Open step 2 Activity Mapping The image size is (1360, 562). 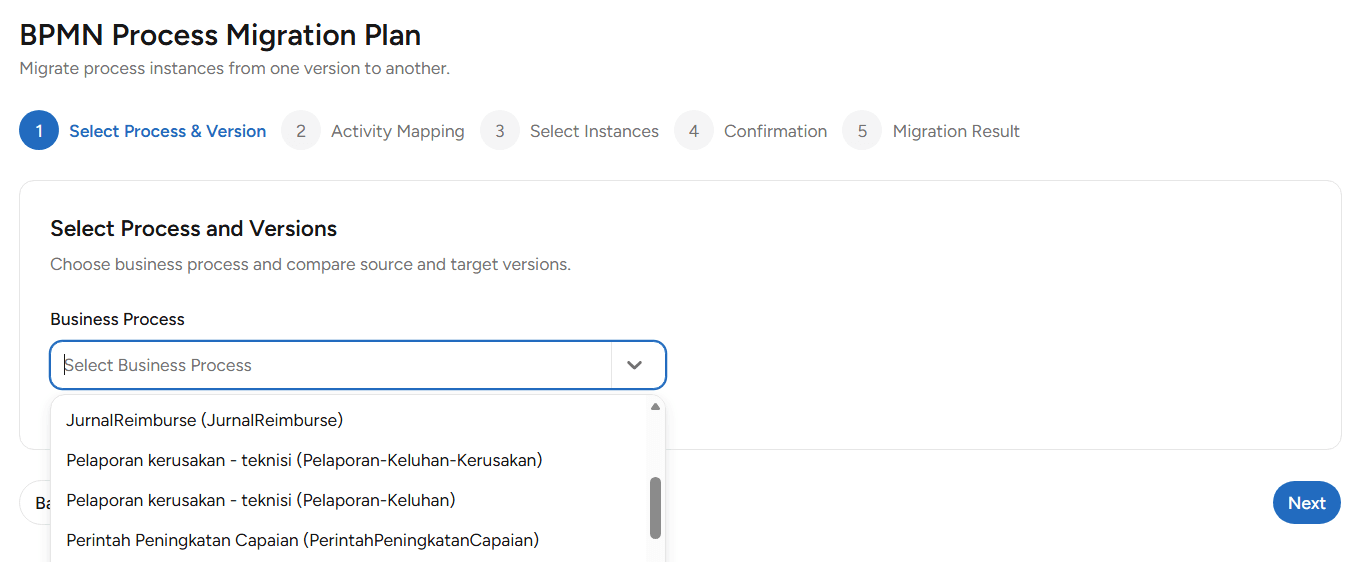pos(373,131)
